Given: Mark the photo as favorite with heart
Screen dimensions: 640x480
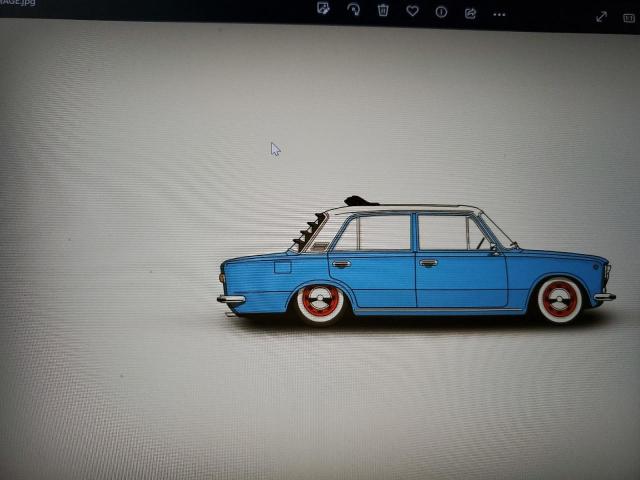Looking at the screenshot, I should point(412,11).
